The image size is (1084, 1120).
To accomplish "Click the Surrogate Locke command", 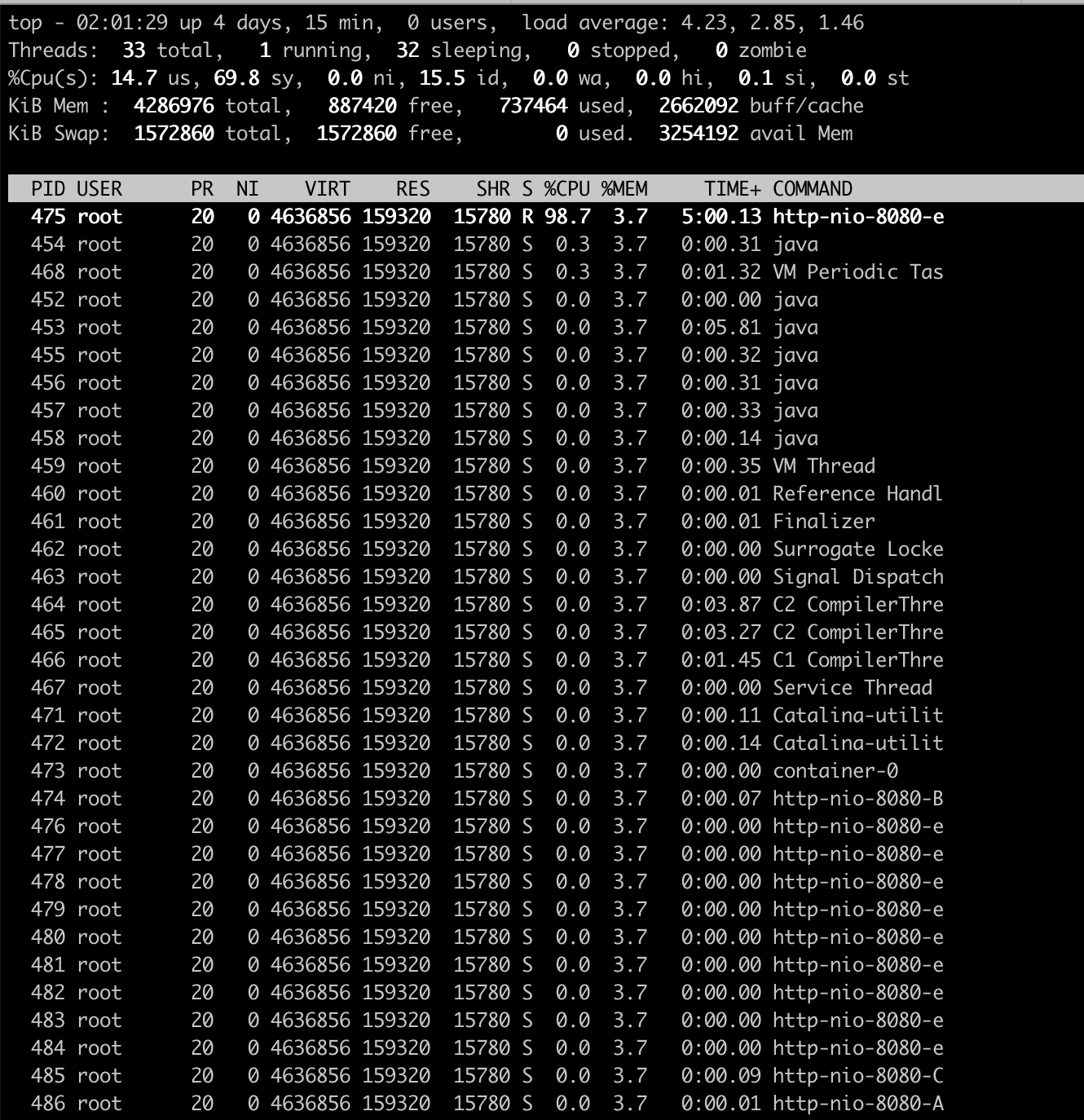I will pyautogui.click(x=858, y=549).
